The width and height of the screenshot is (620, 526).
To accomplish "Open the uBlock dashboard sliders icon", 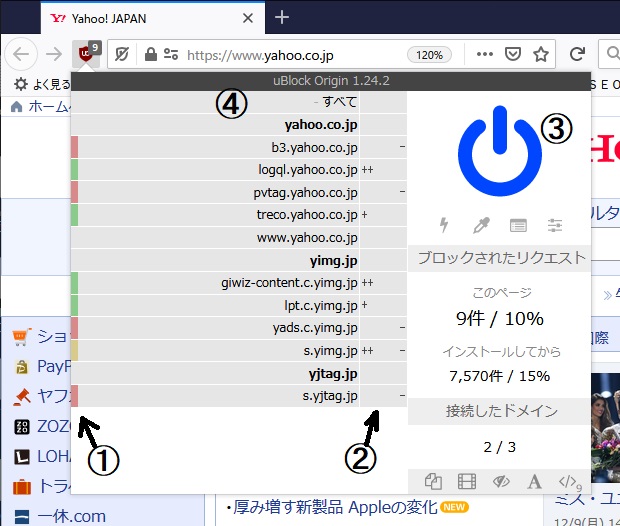I will 555,225.
